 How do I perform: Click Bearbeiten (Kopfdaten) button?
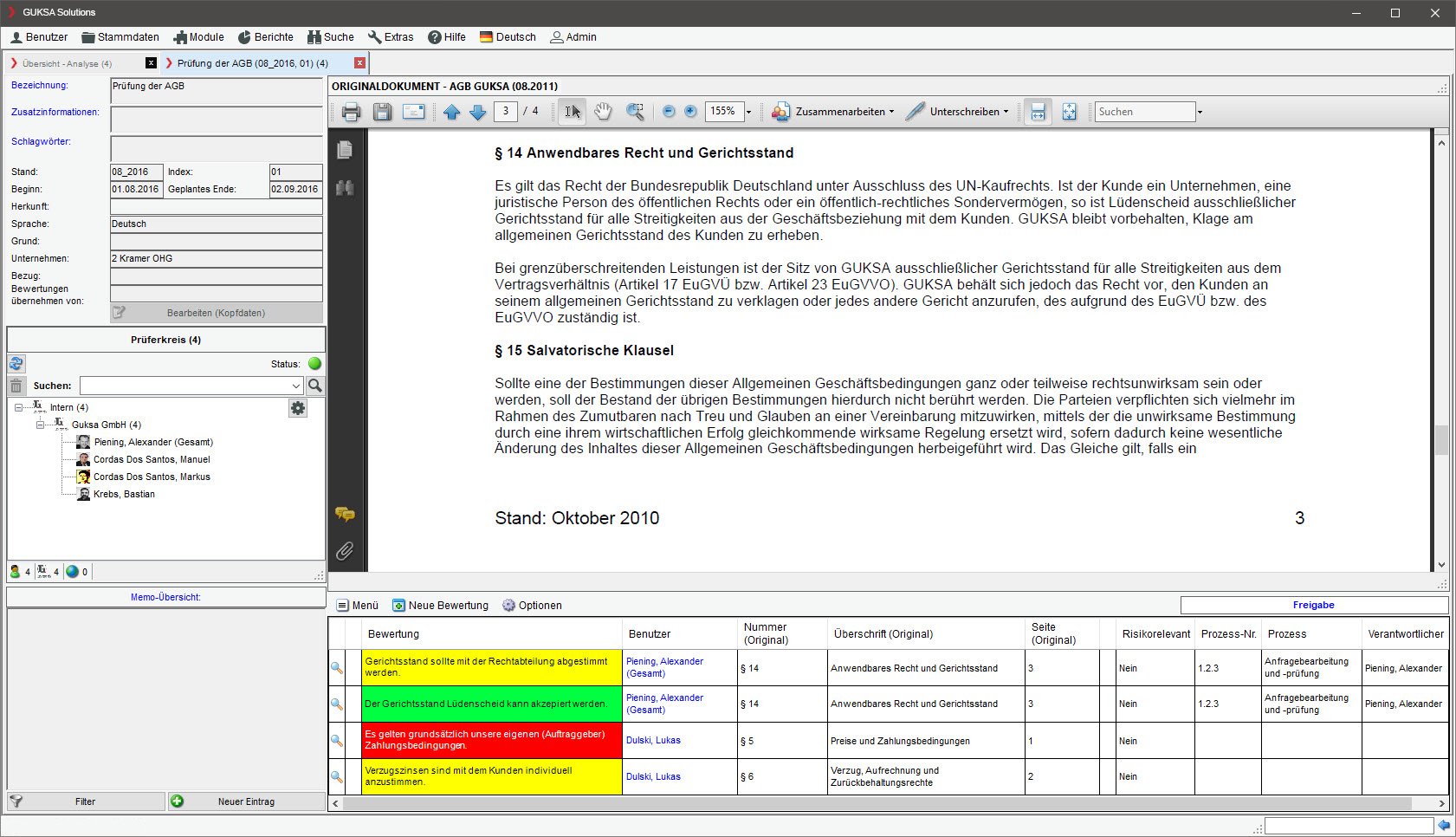[x=217, y=313]
